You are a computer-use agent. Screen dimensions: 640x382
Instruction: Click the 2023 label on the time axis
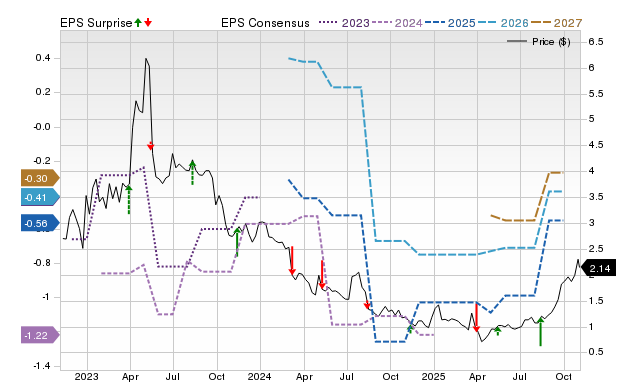(x=86, y=376)
